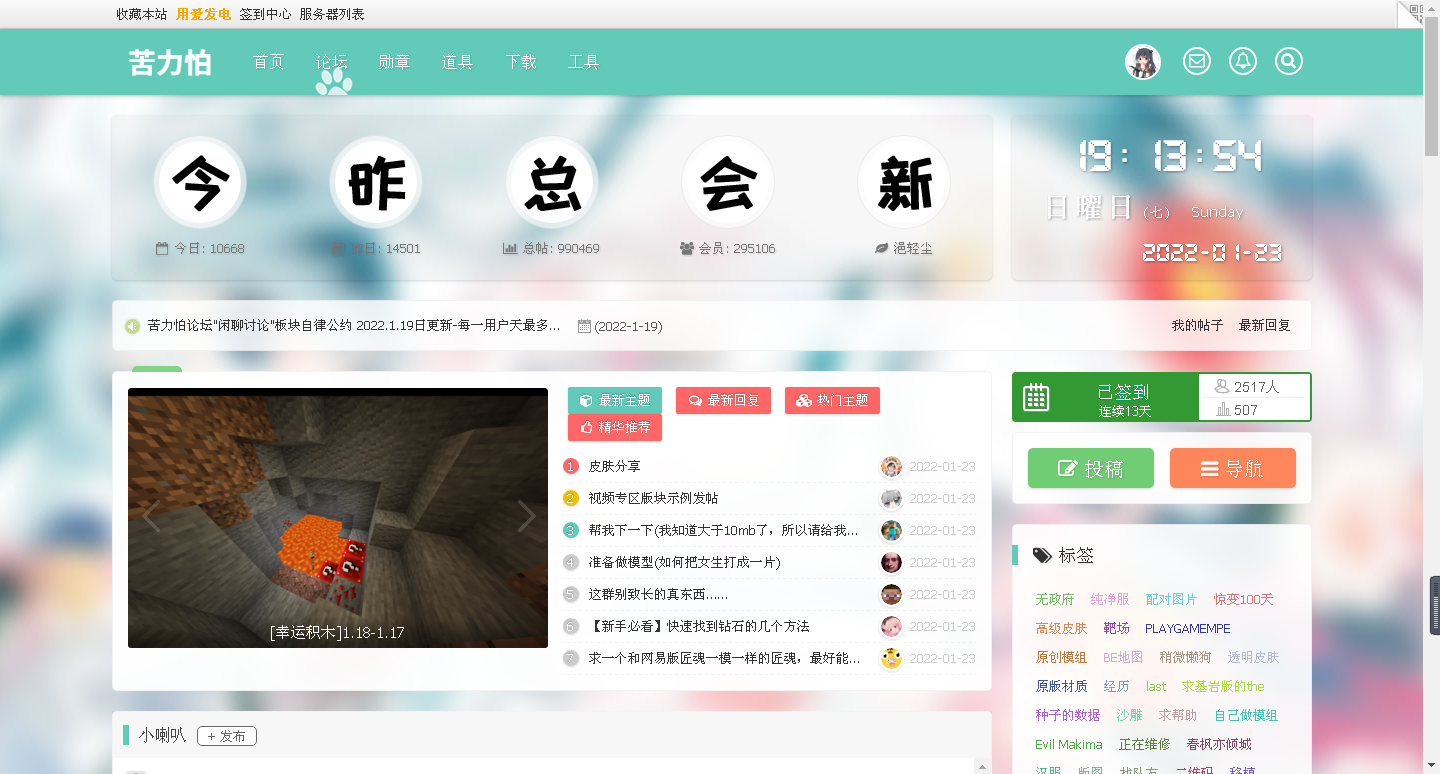The height and width of the screenshot is (774, 1440).
Task: Click author avatar beside 【新手必看】 post
Action: point(891,626)
